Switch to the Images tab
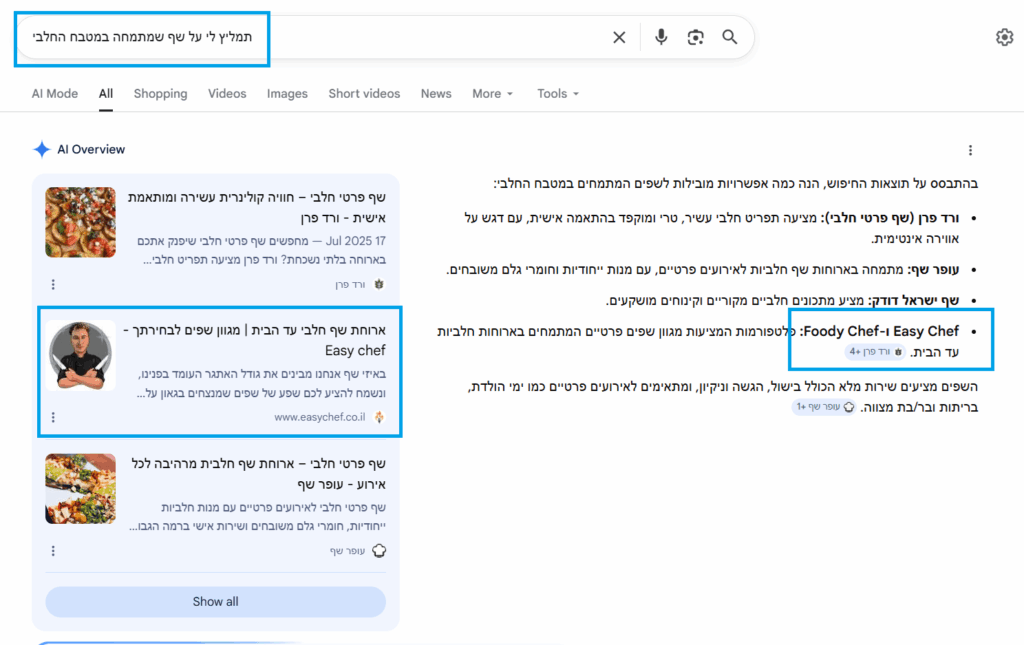This screenshot has height=645, width=1024. click(x=287, y=93)
